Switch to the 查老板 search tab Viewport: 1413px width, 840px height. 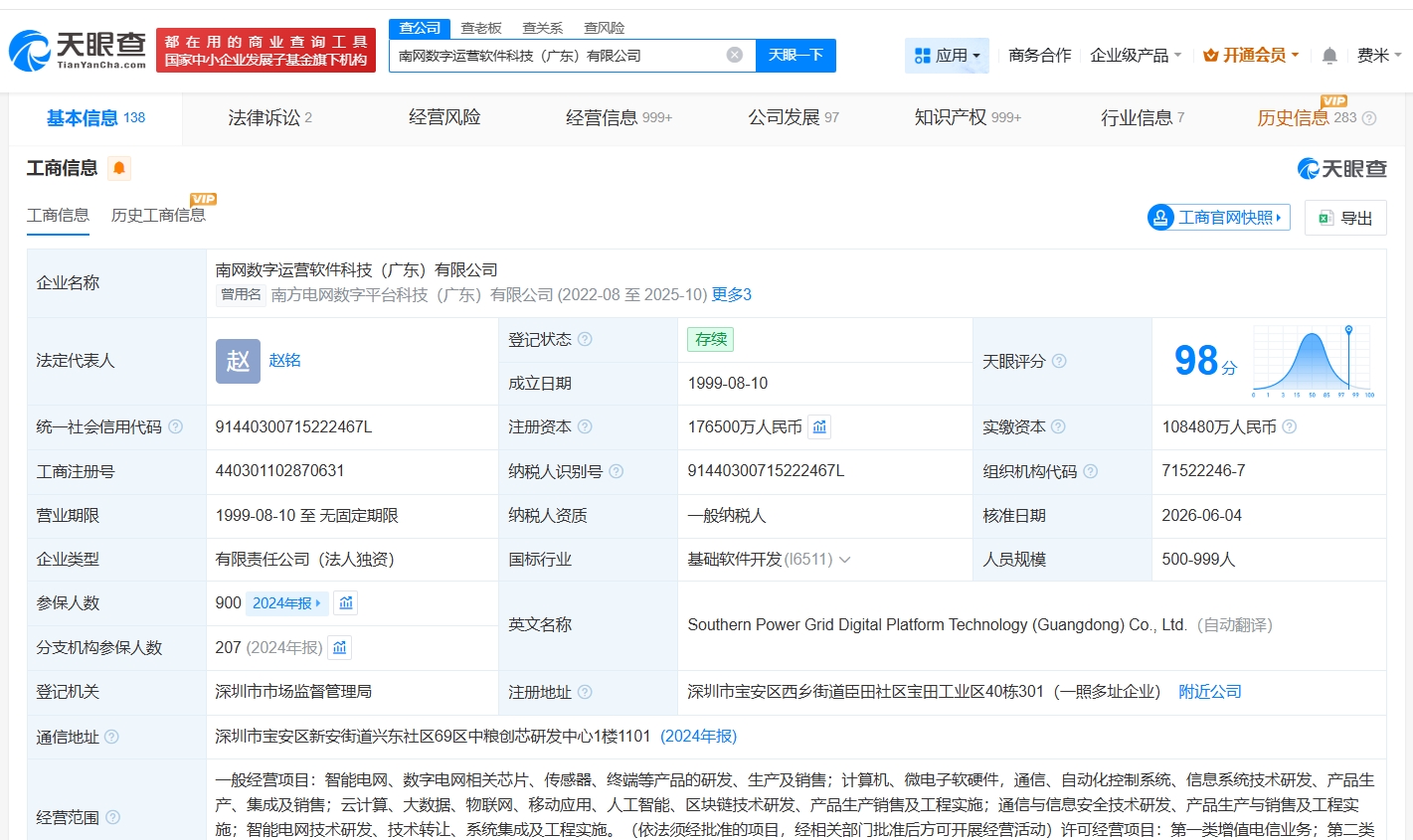481,28
